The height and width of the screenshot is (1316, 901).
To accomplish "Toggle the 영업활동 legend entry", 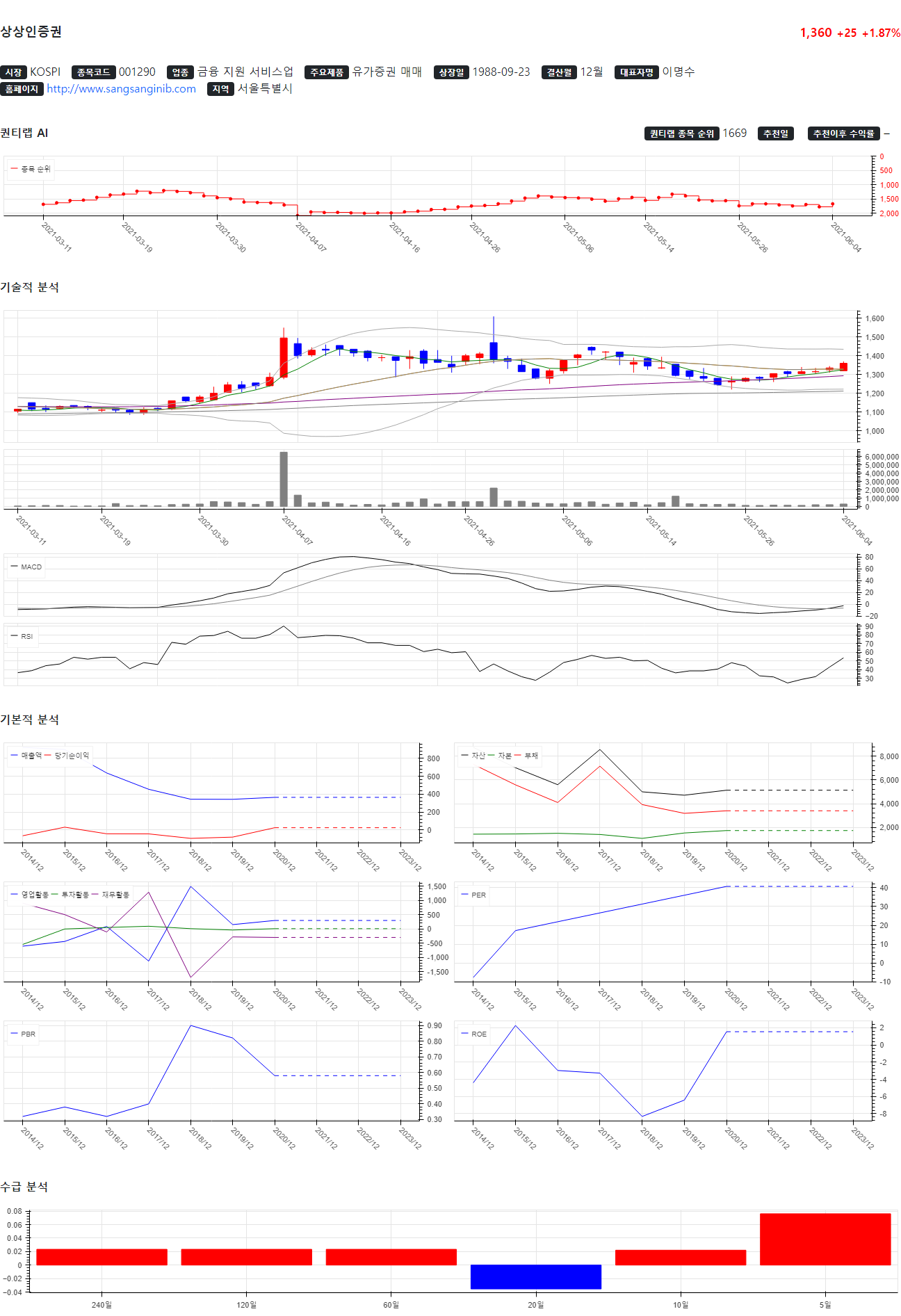I will [x=30, y=895].
